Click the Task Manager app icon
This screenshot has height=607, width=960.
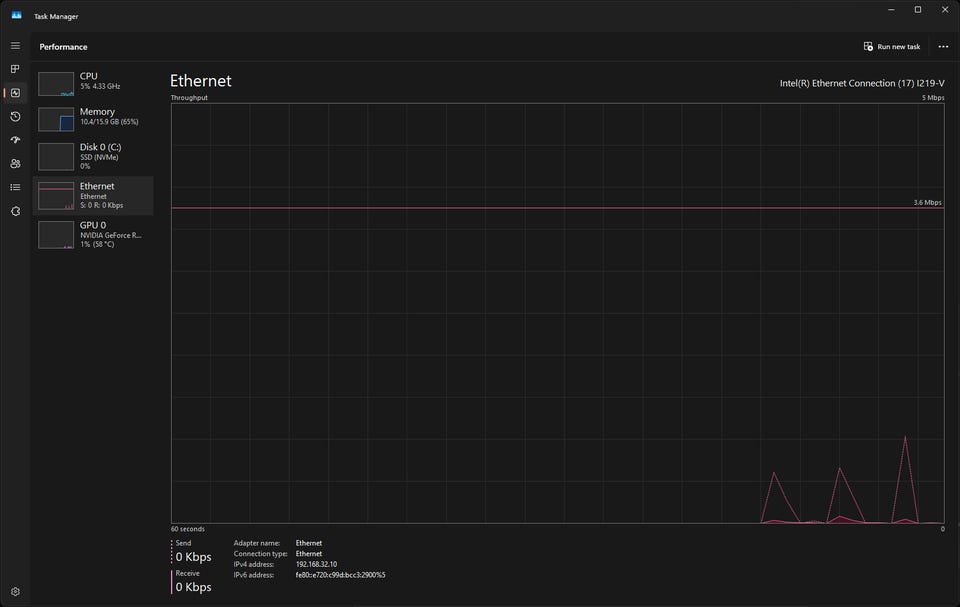point(17,16)
